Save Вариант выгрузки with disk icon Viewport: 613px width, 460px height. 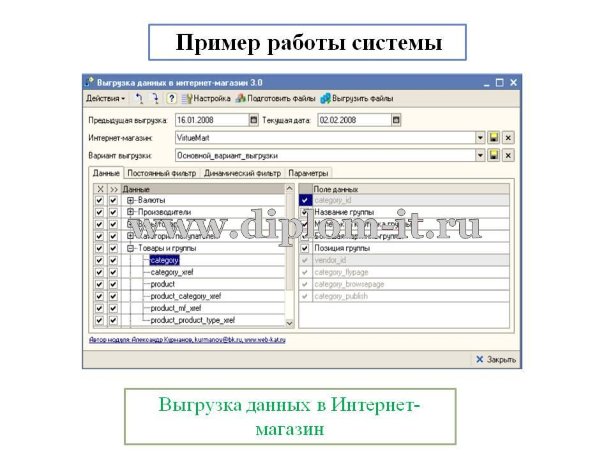pyautogui.click(x=494, y=156)
